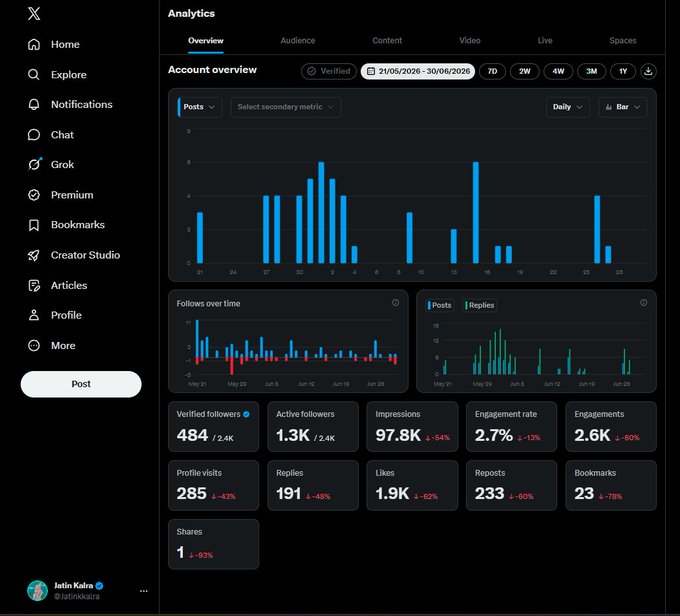Open Bookmarks ribbon icon in sidebar
The width and height of the screenshot is (680, 616).
[34, 225]
